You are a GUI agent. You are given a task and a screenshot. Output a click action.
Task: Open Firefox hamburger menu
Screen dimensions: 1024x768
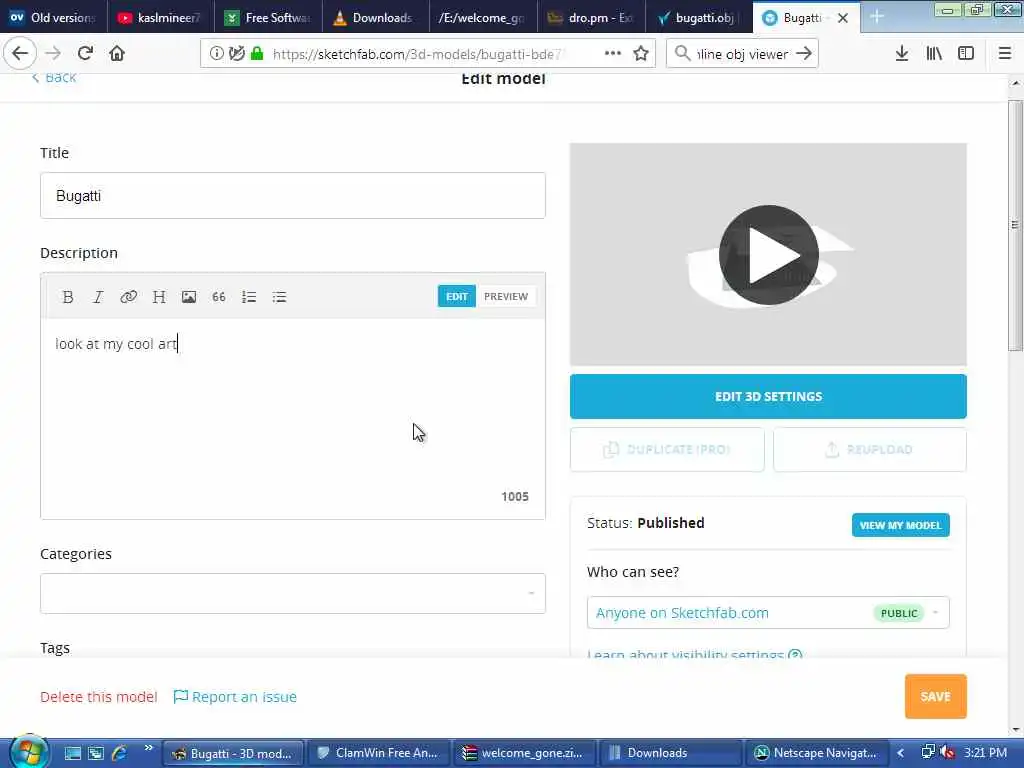point(1005,54)
